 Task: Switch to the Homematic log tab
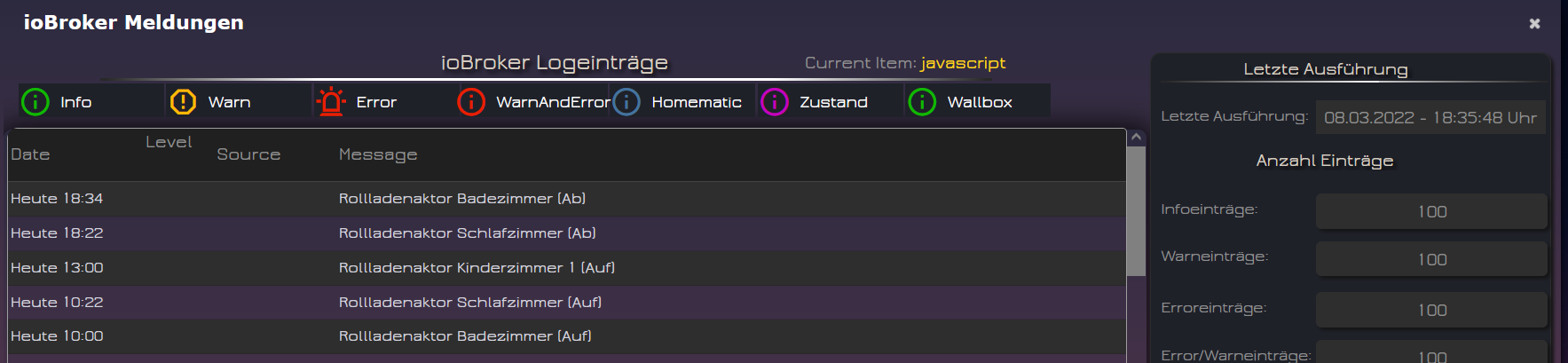coord(696,102)
